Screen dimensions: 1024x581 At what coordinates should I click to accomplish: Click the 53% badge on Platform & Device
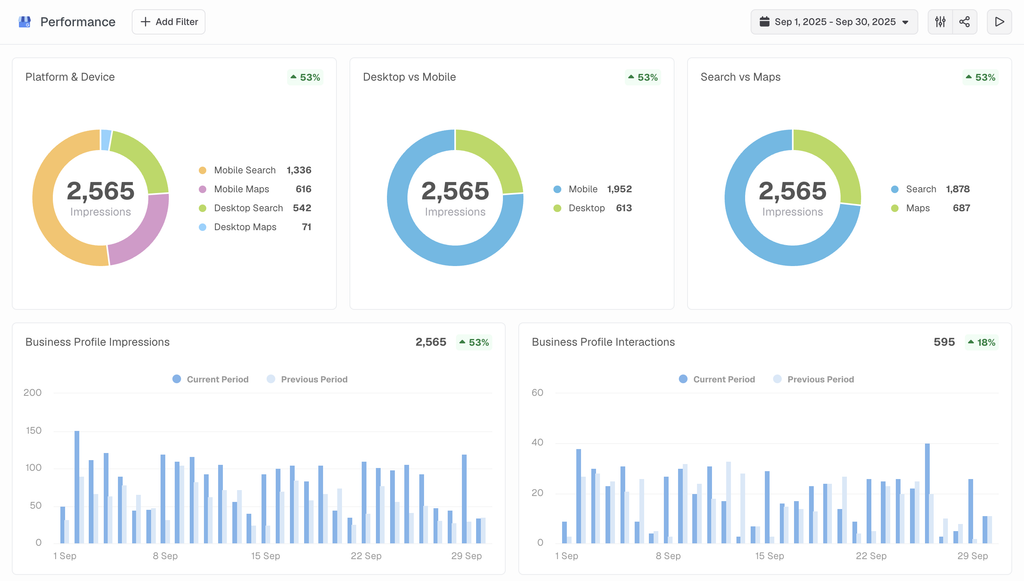click(x=305, y=77)
